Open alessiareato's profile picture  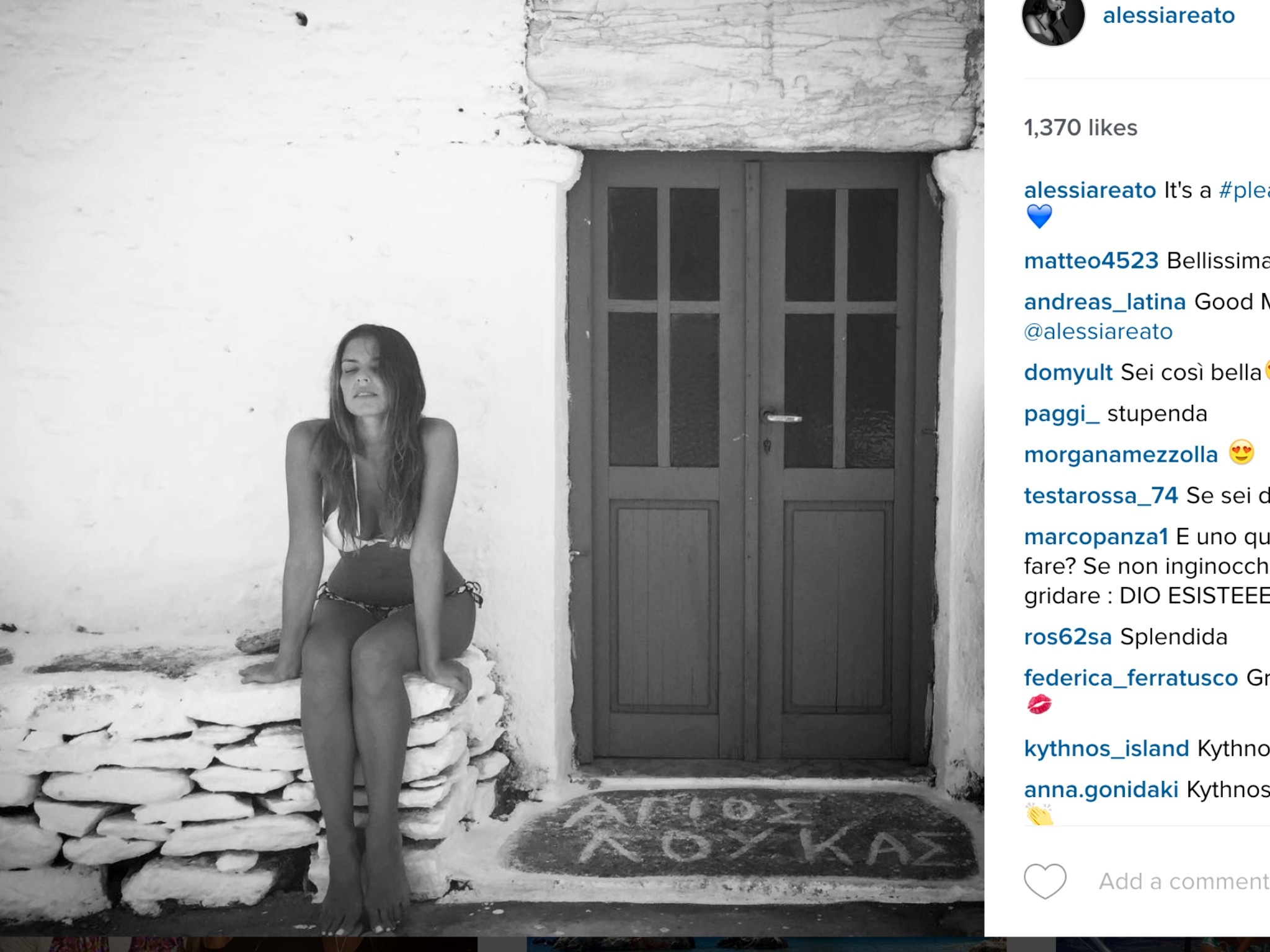(1053, 15)
